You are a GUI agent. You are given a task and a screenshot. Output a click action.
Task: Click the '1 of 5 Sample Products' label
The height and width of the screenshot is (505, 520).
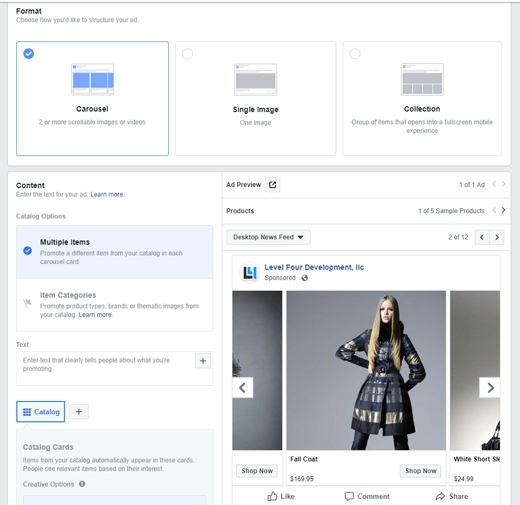[x=451, y=211]
